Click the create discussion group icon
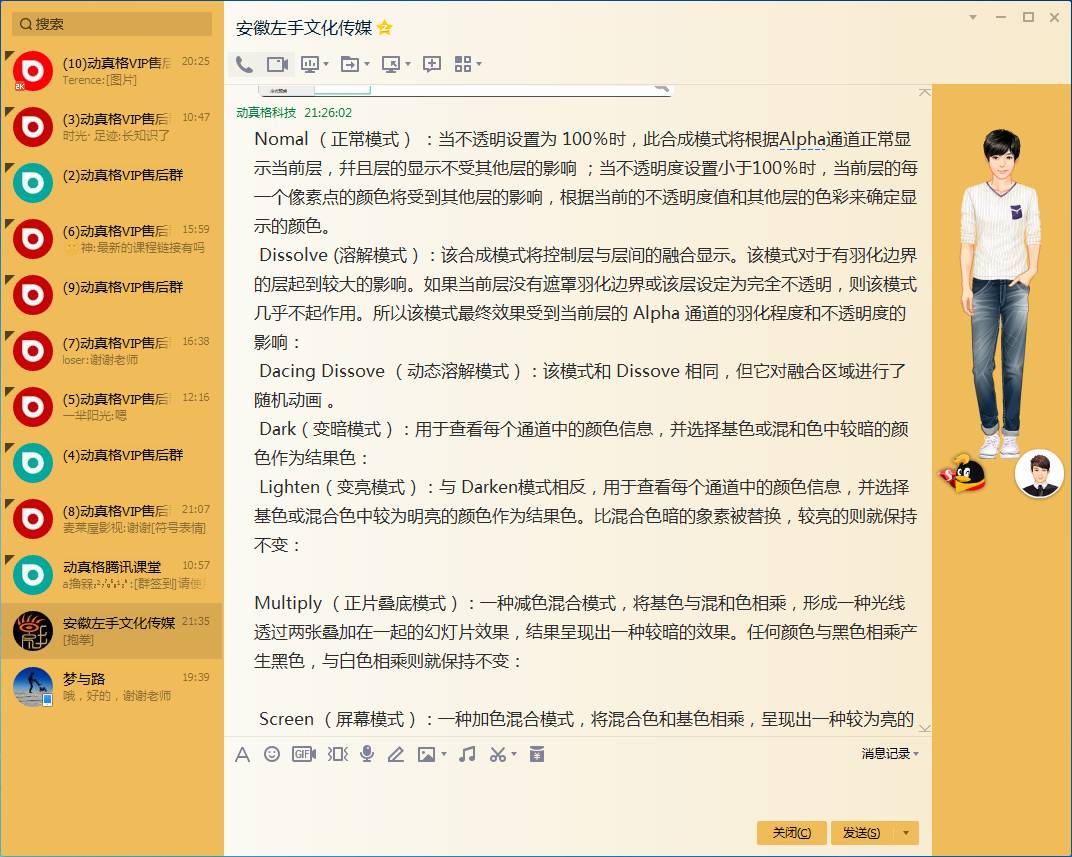 tap(431, 64)
